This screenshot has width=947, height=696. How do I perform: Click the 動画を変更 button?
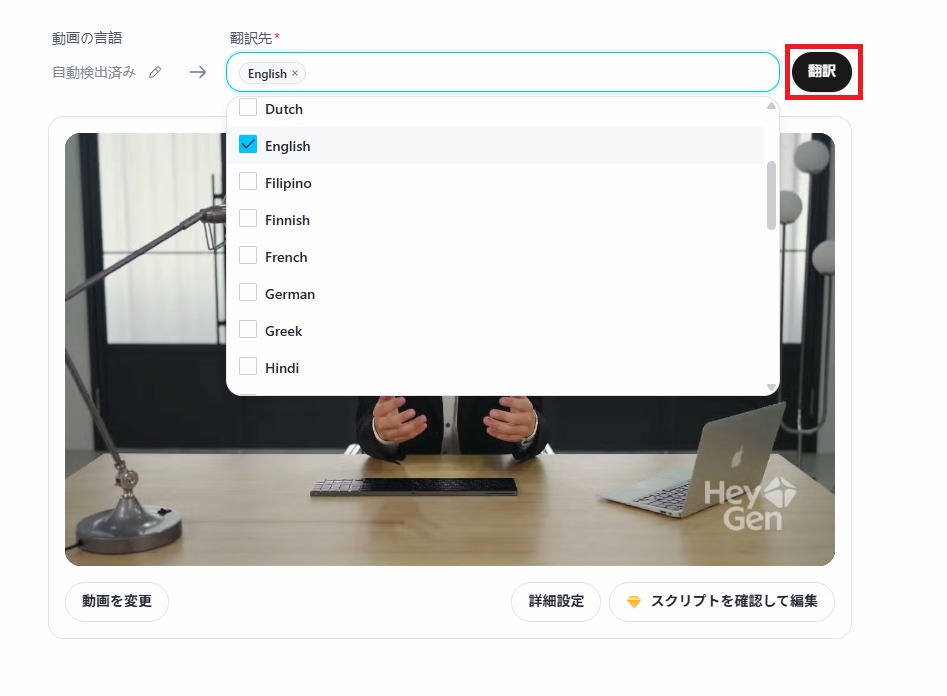click(117, 601)
